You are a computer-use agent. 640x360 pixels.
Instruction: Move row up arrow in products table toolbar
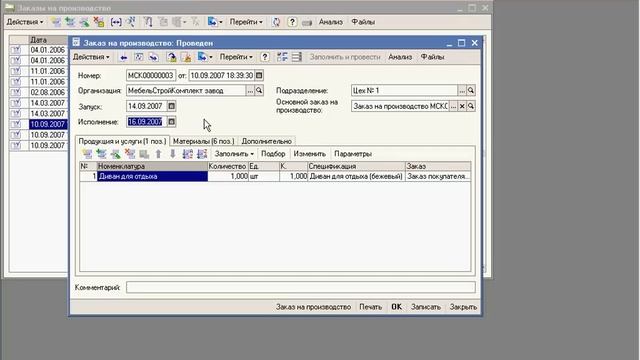[x=158, y=154]
